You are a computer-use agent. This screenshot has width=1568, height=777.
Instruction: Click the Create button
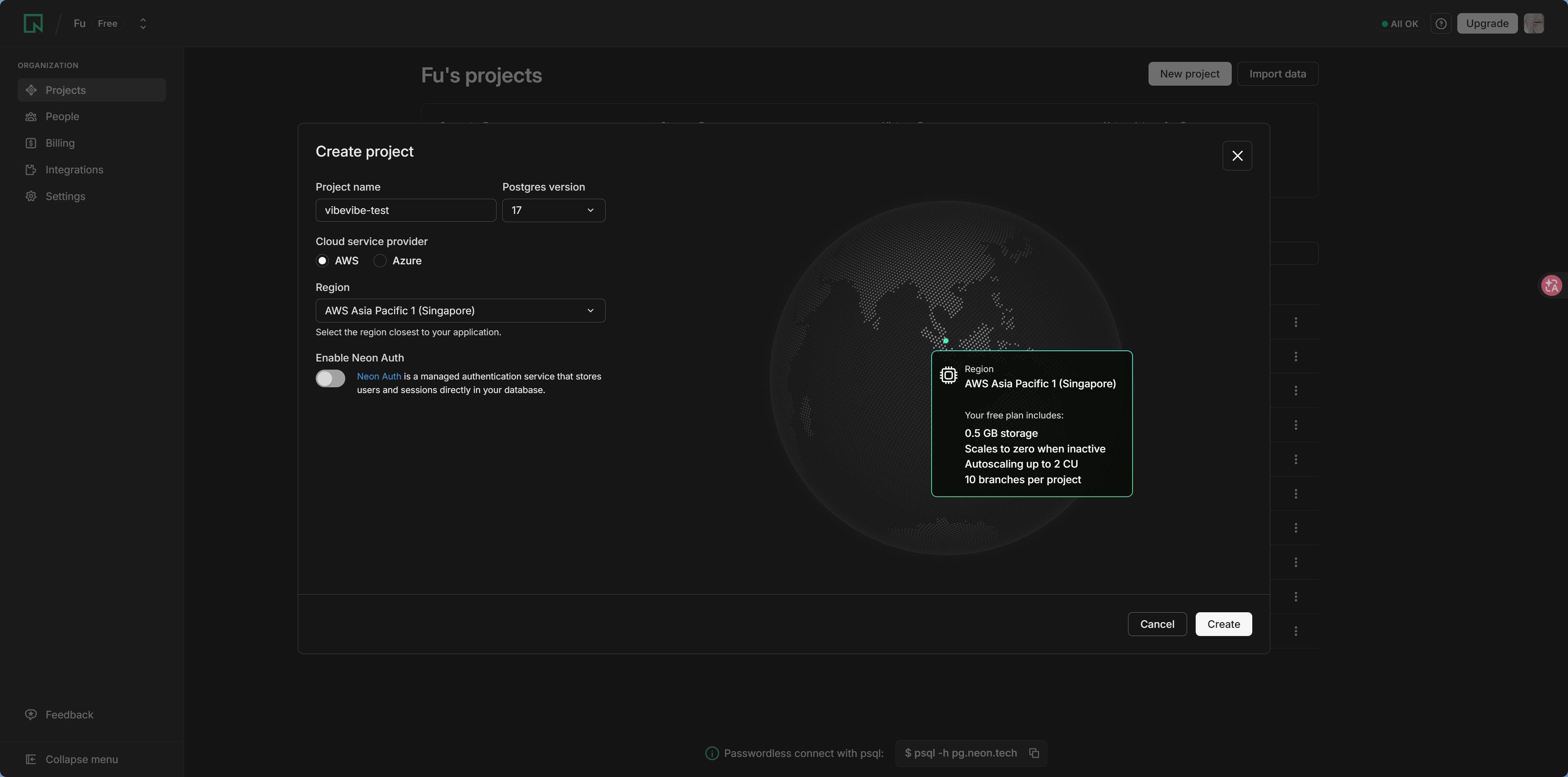pyautogui.click(x=1223, y=624)
